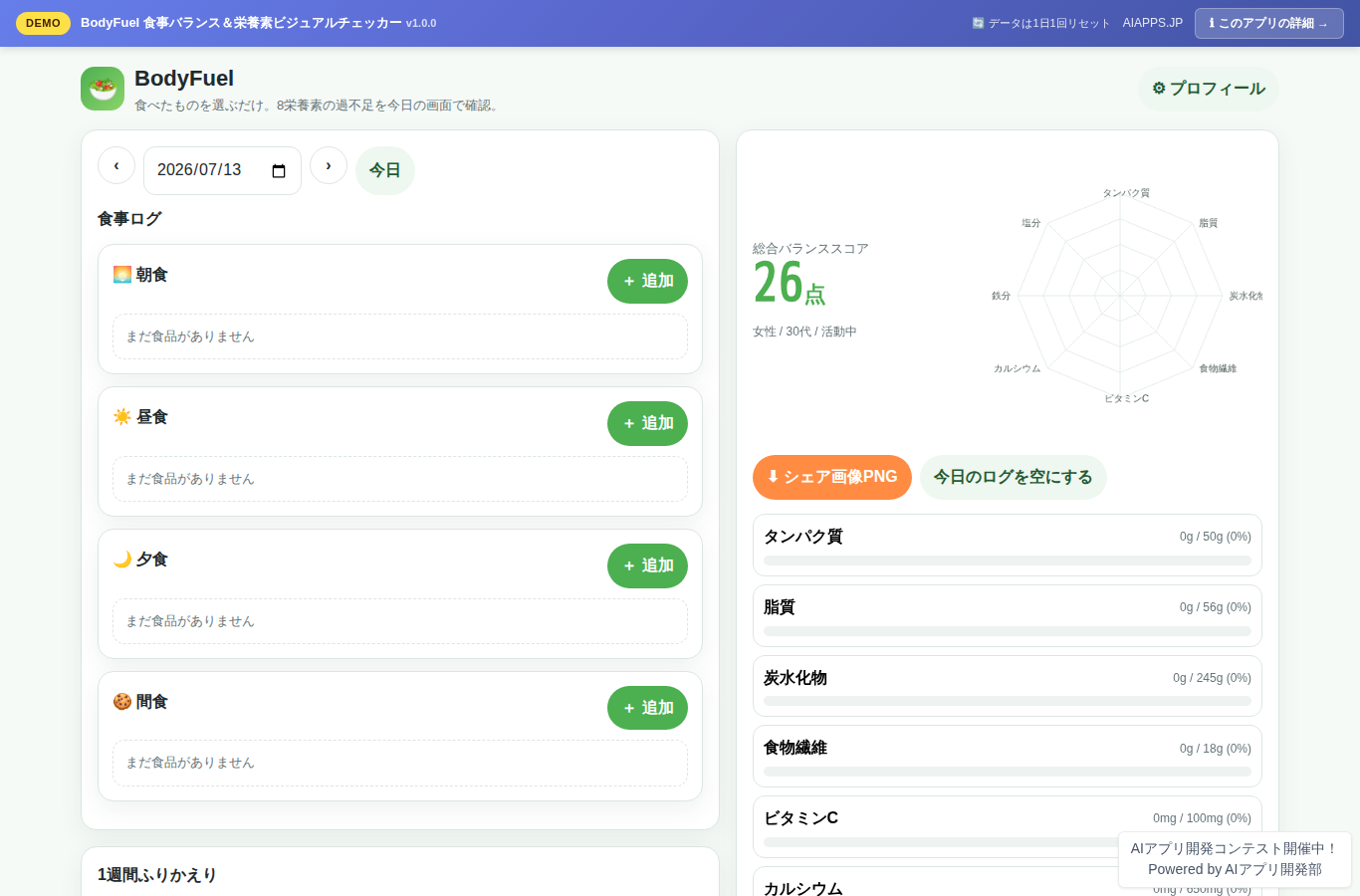
Task: Add food to 間食 with 追加
Action: (x=647, y=708)
